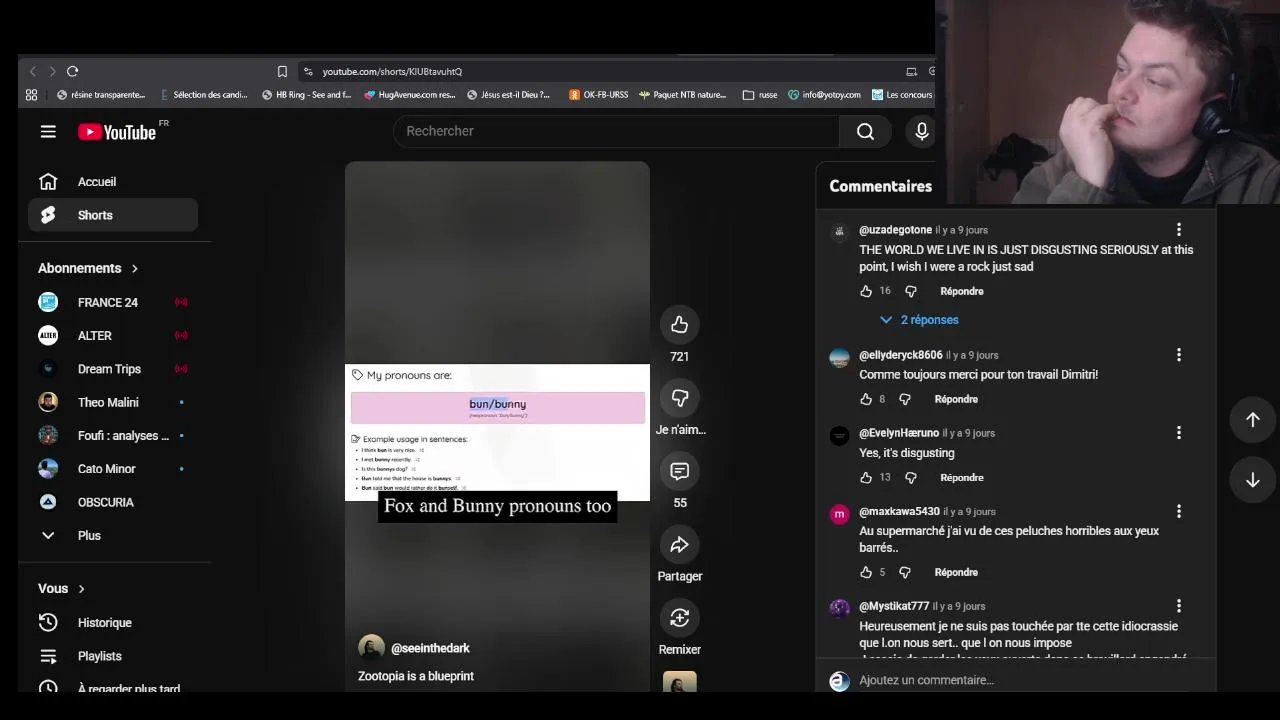Like @uzadegotone's comment
This screenshot has width=1280, height=720.
[866, 291]
